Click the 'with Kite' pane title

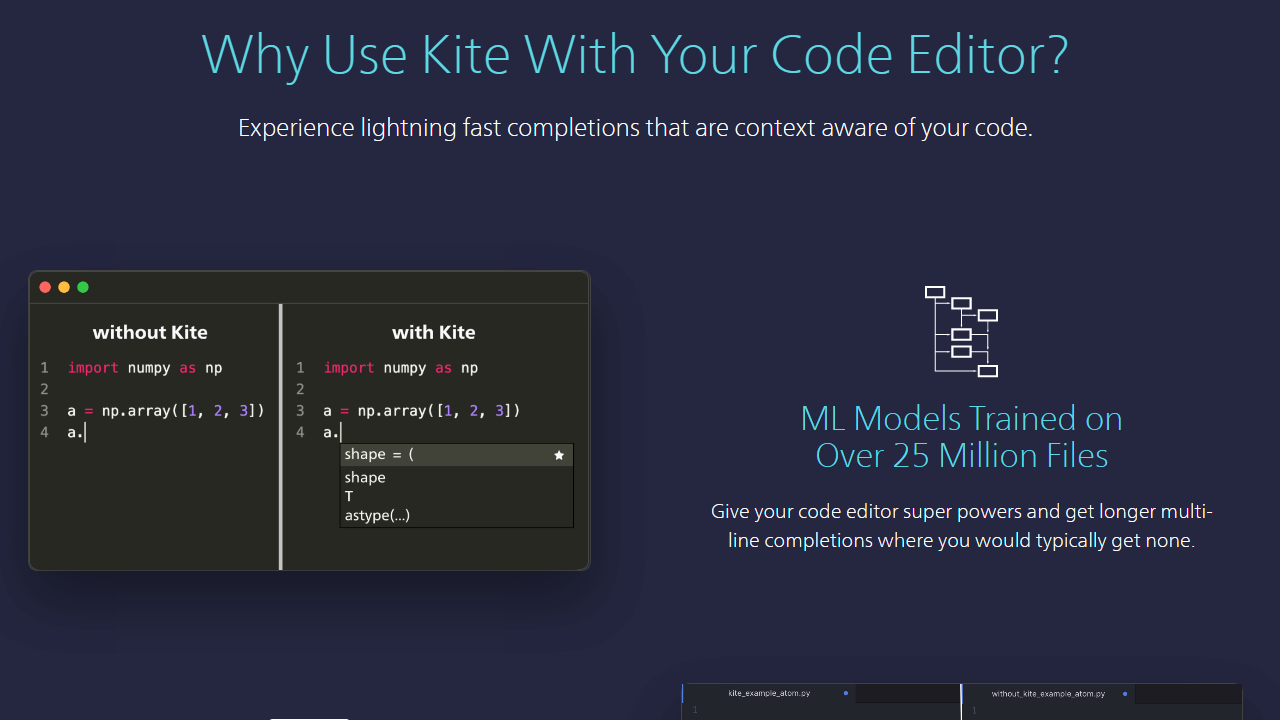coord(433,333)
